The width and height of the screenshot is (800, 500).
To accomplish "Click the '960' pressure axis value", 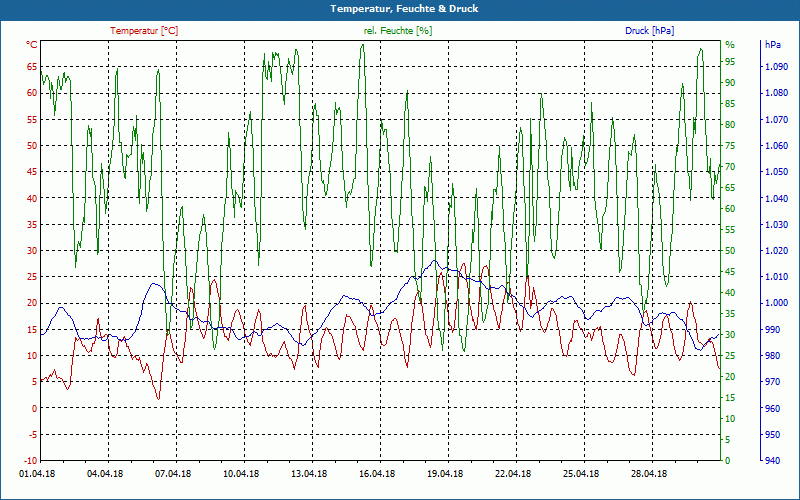I will pyautogui.click(x=773, y=408).
